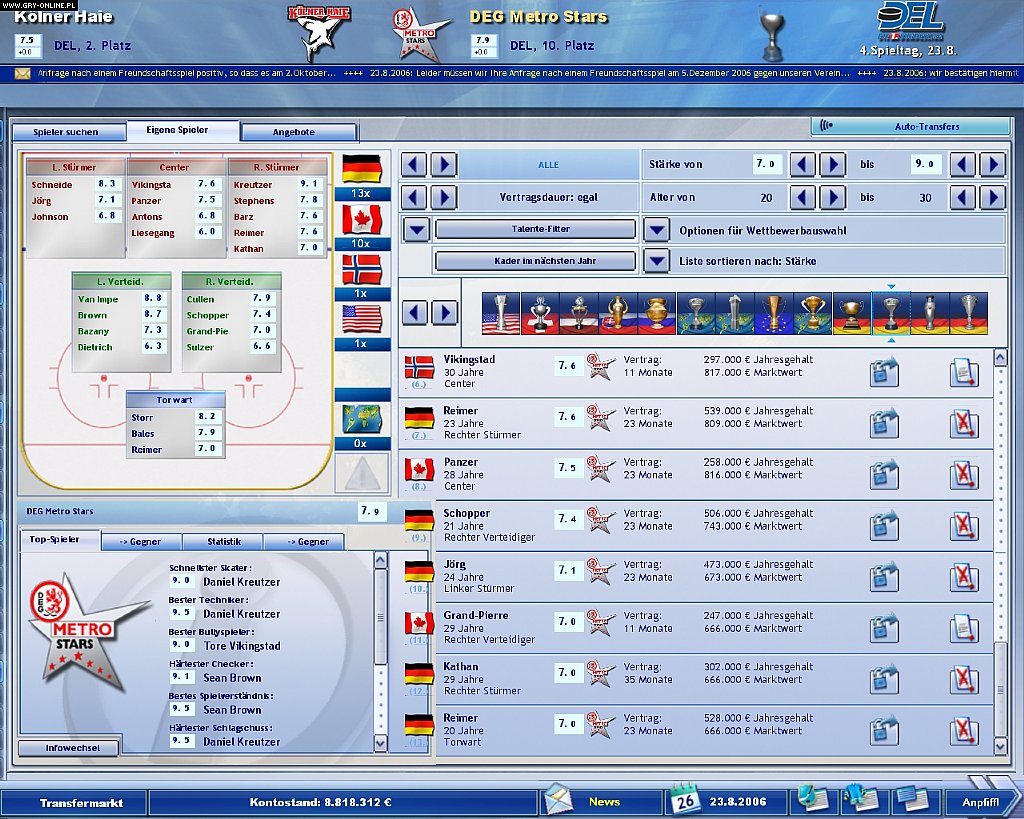Toggle the German flag nationality filter
Viewport: 1024px width, 819px height.
(359, 169)
